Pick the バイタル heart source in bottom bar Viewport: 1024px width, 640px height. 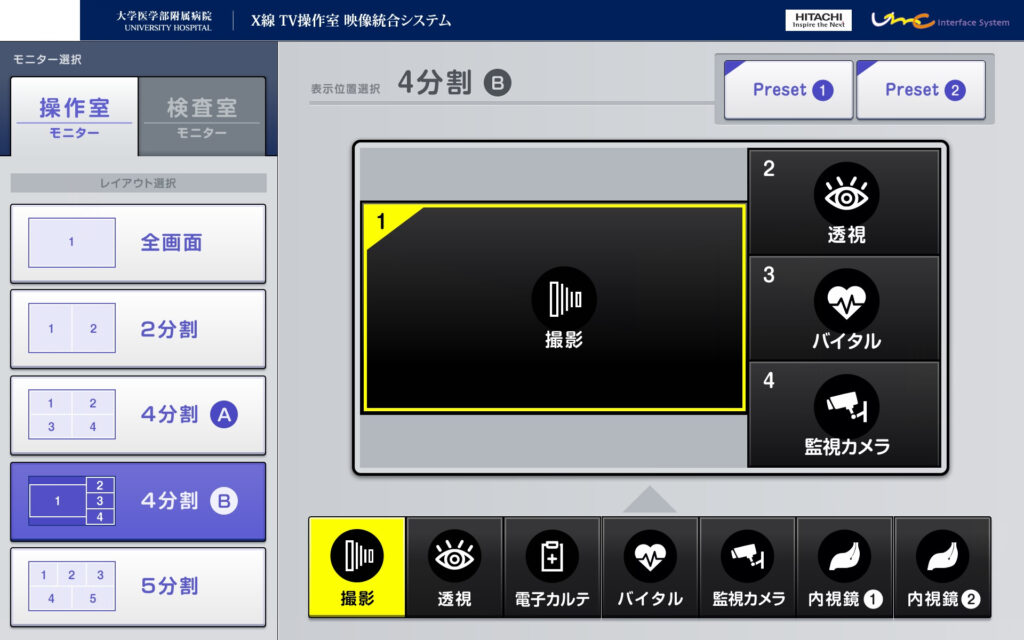(x=650, y=566)
